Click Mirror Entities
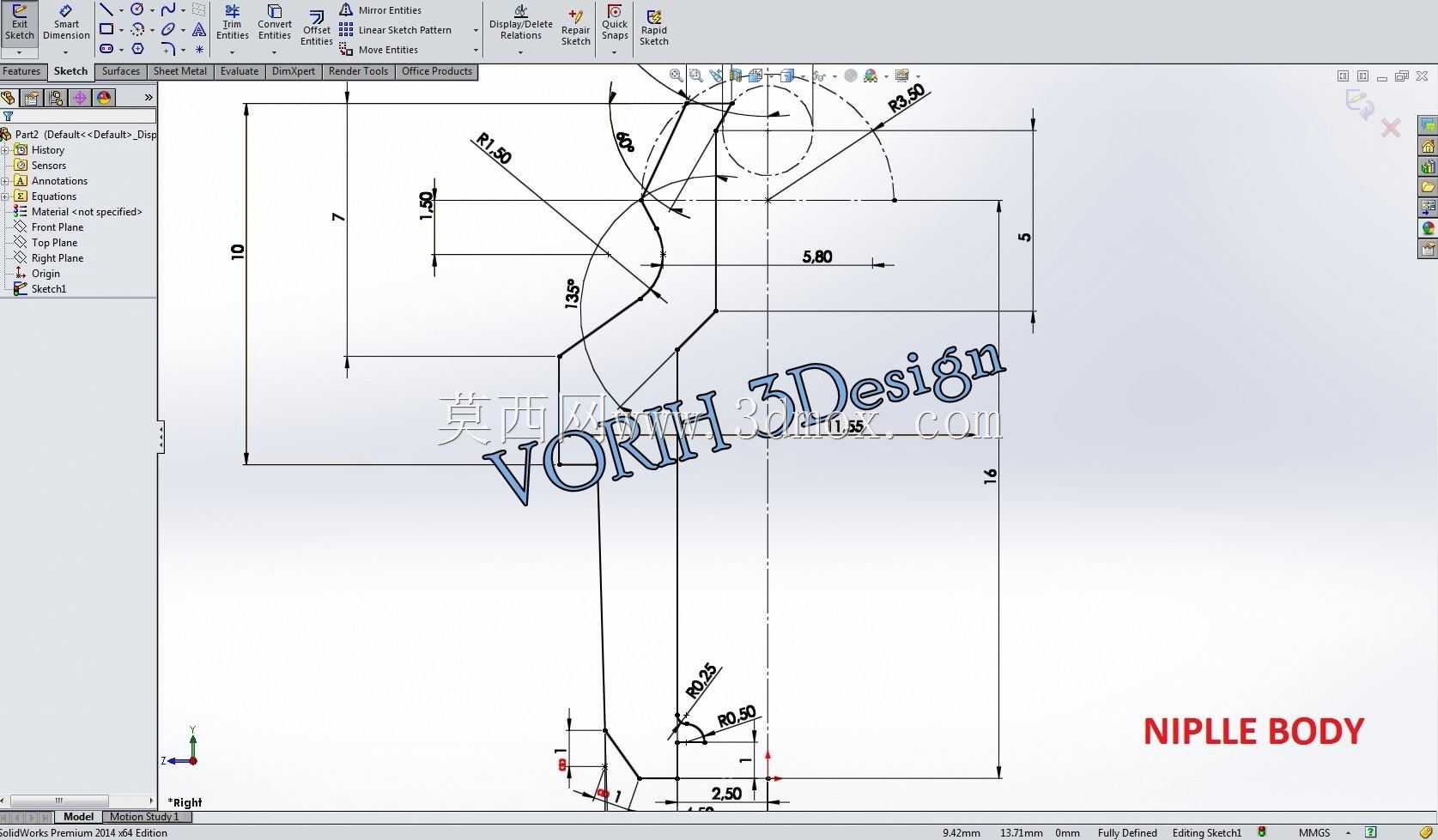 (380, 10)
